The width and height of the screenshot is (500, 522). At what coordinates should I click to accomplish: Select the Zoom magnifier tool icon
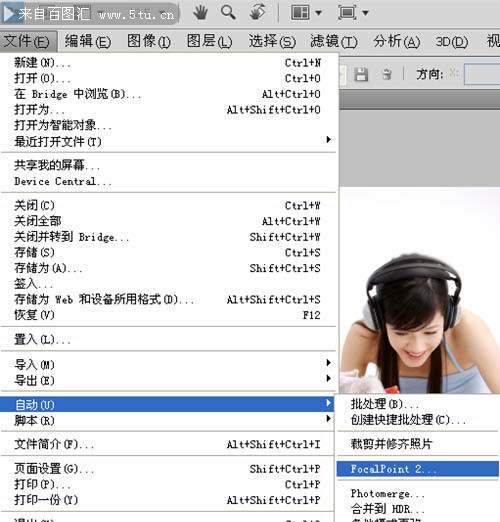[x=228, y=12]
